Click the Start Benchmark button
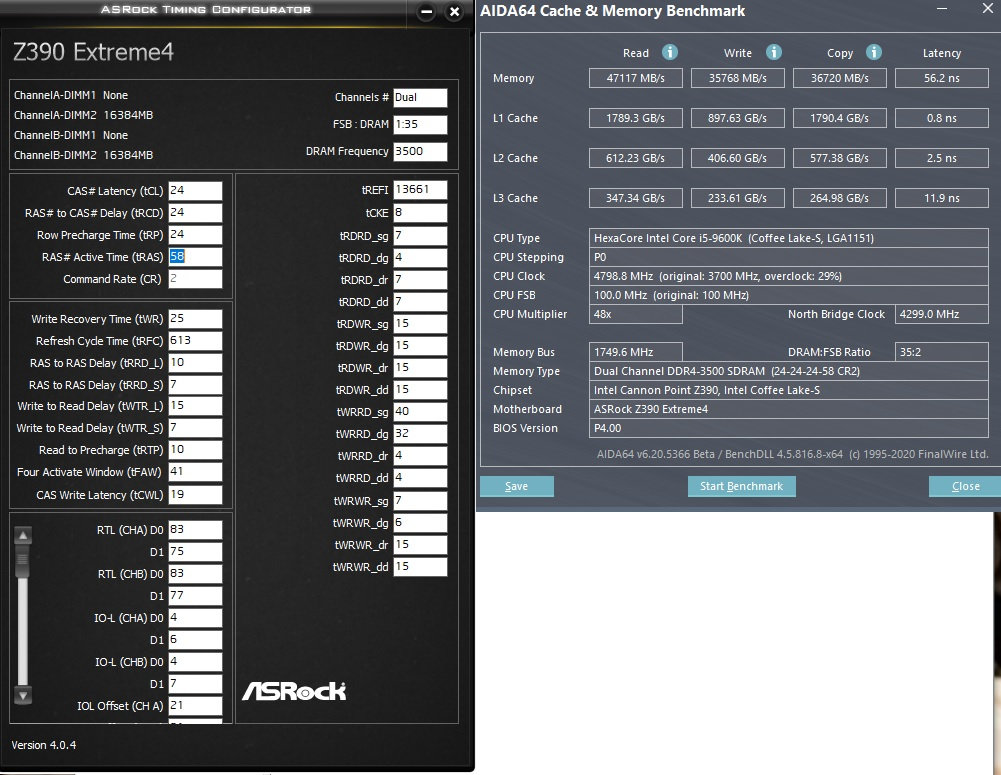This screenshot has height=775, width=1001. point(741,486)
